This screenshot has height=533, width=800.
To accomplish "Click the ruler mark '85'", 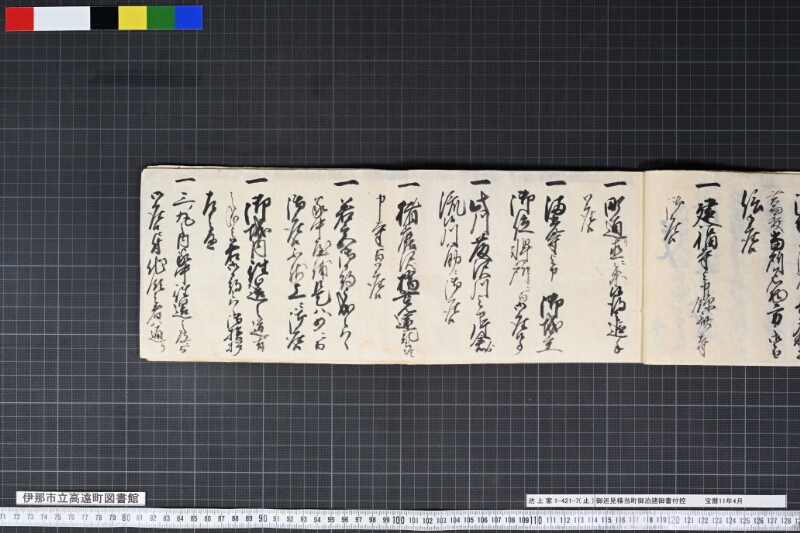I will 194,519.
